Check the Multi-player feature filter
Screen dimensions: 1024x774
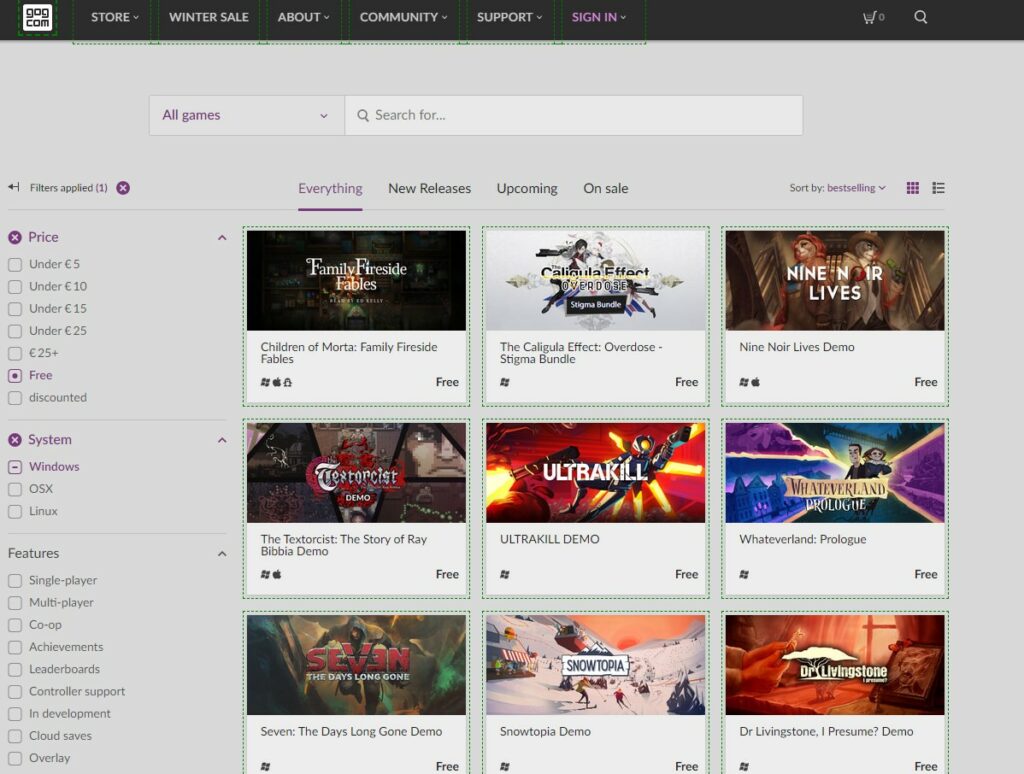(15, 603)
